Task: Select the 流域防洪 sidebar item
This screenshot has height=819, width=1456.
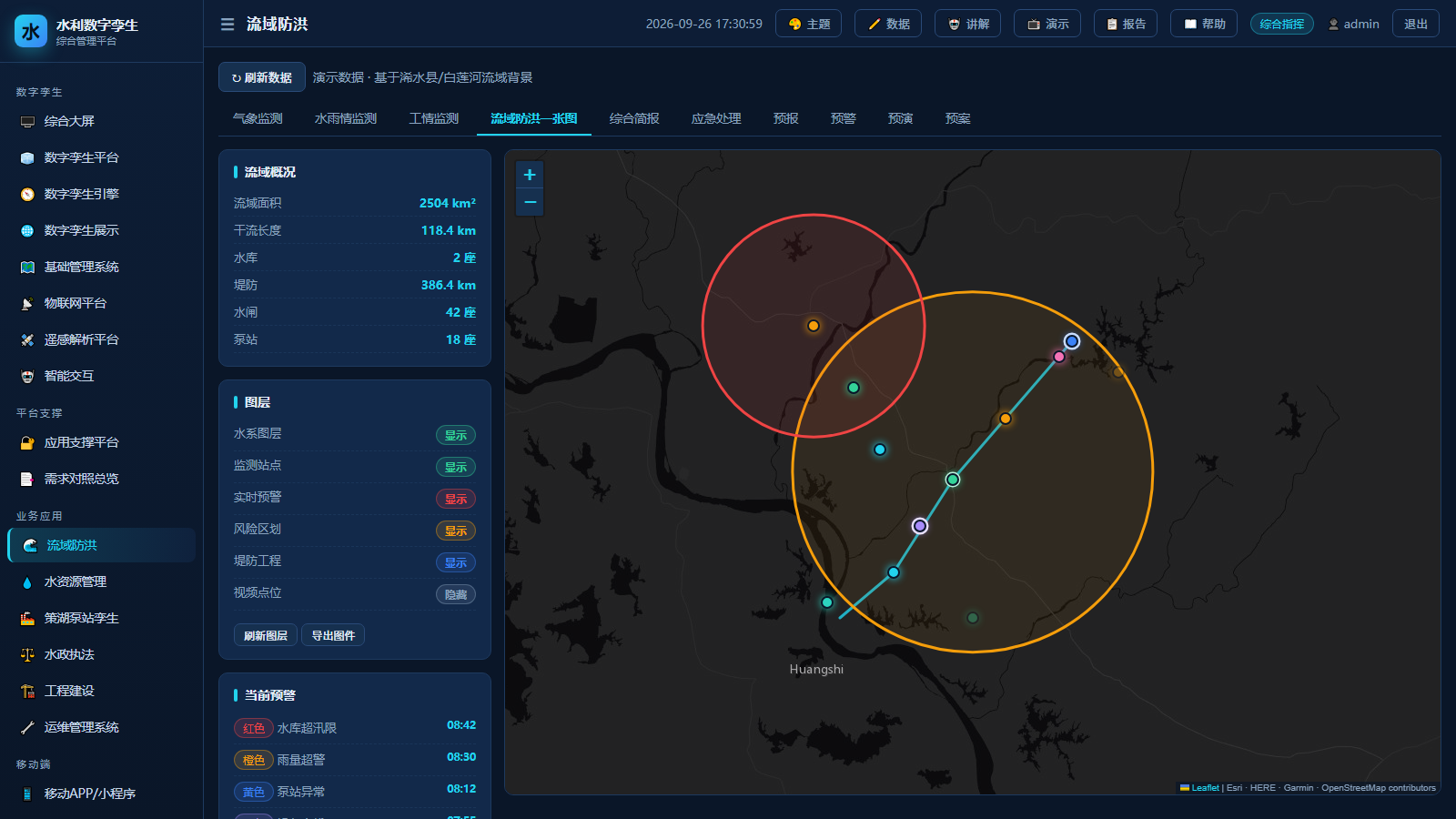Action: coord(102,545)
